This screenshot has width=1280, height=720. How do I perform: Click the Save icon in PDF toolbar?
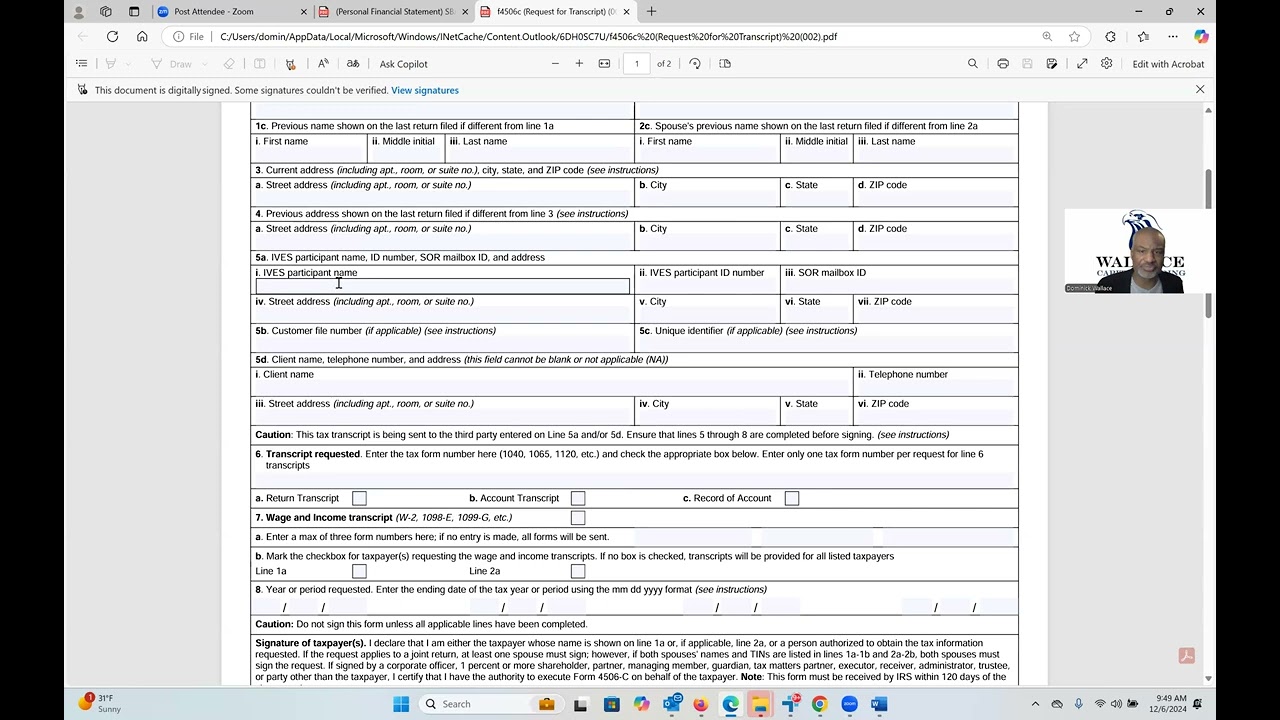[1027, 64]
